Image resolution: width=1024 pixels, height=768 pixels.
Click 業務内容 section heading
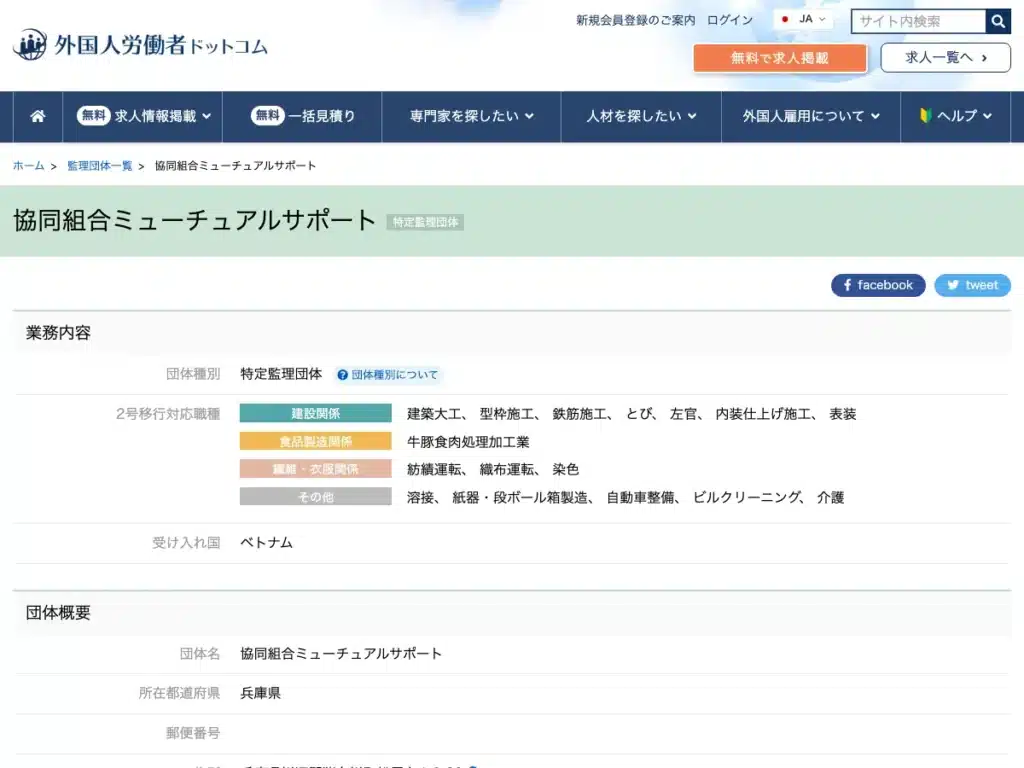tap(58, 333)
